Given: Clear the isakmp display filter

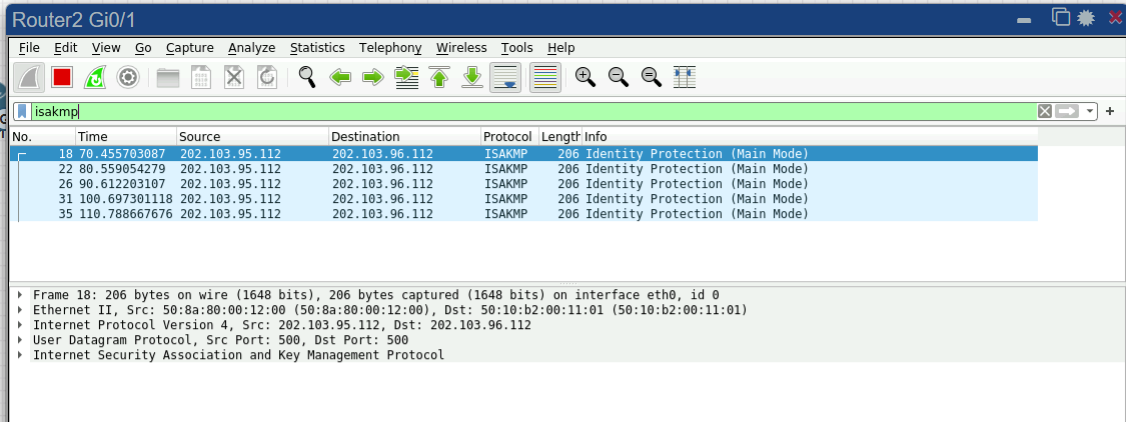Looking at the screenshot, I should click(x=1045, y=111).
